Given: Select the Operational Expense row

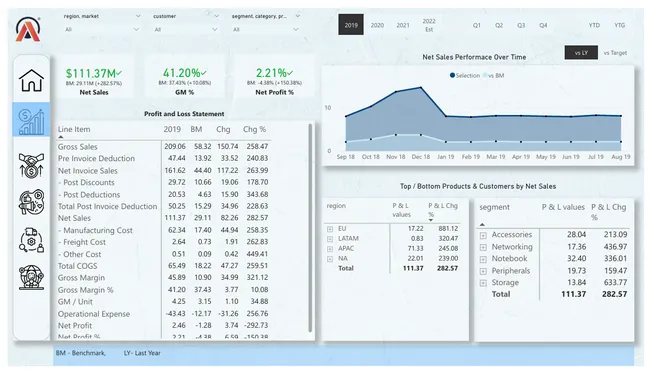Looking at the screenshot, I should 163,314.
